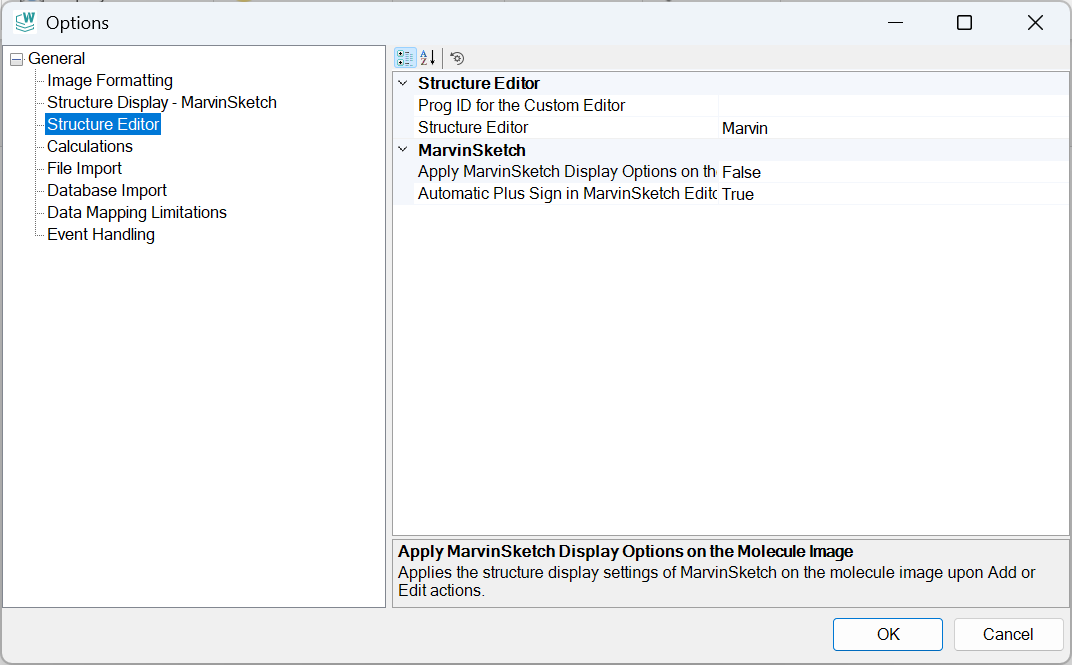
Task: Collapse the General tree node
Action: (x=16, y=59)
